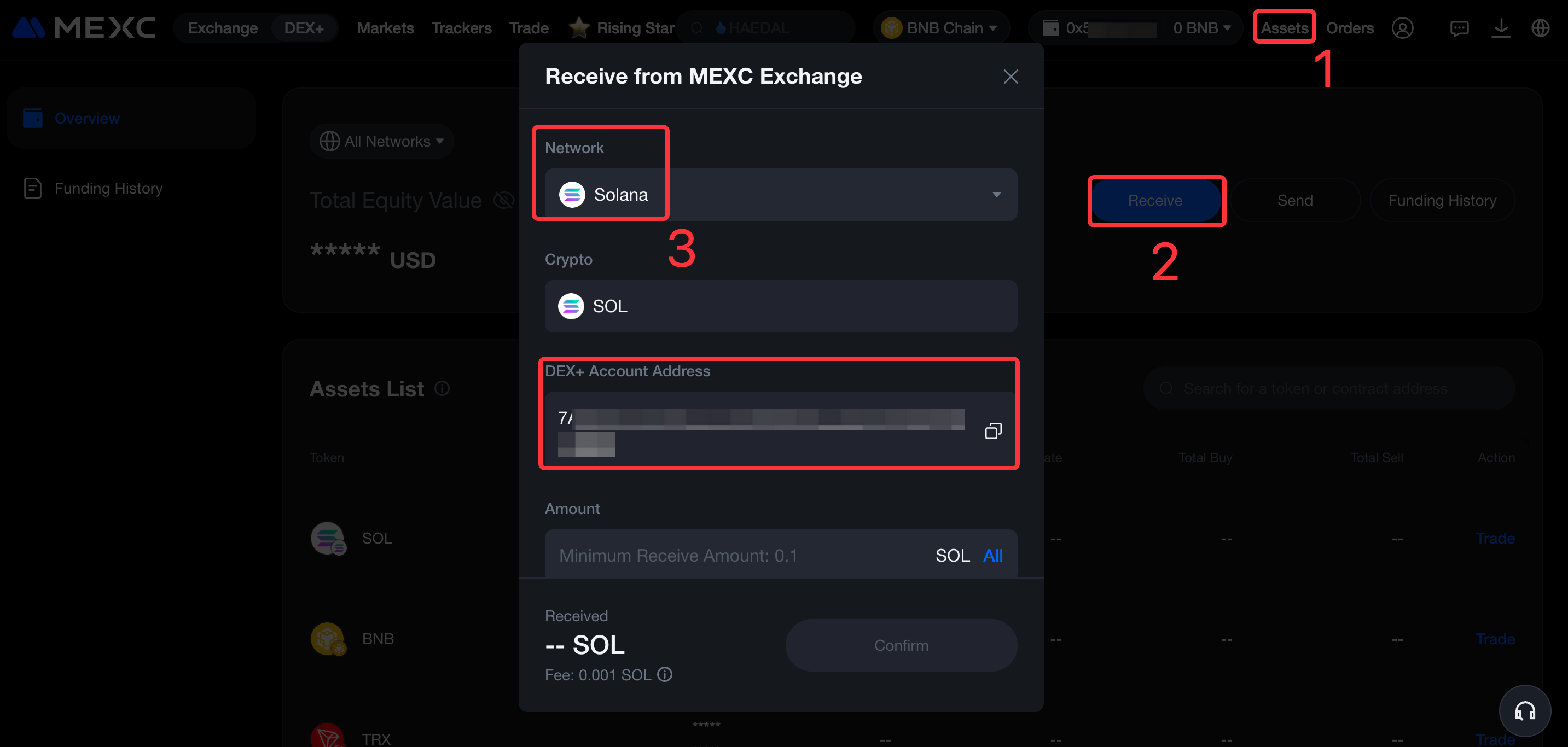Switch to Exchange mode
The height and width of the screenshot is (747, 1568).
tap(222, 28)
